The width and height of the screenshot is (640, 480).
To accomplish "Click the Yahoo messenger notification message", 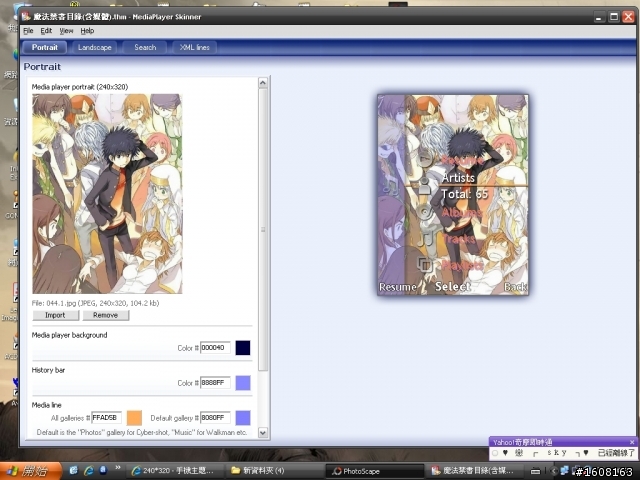I will click(564, 453).
